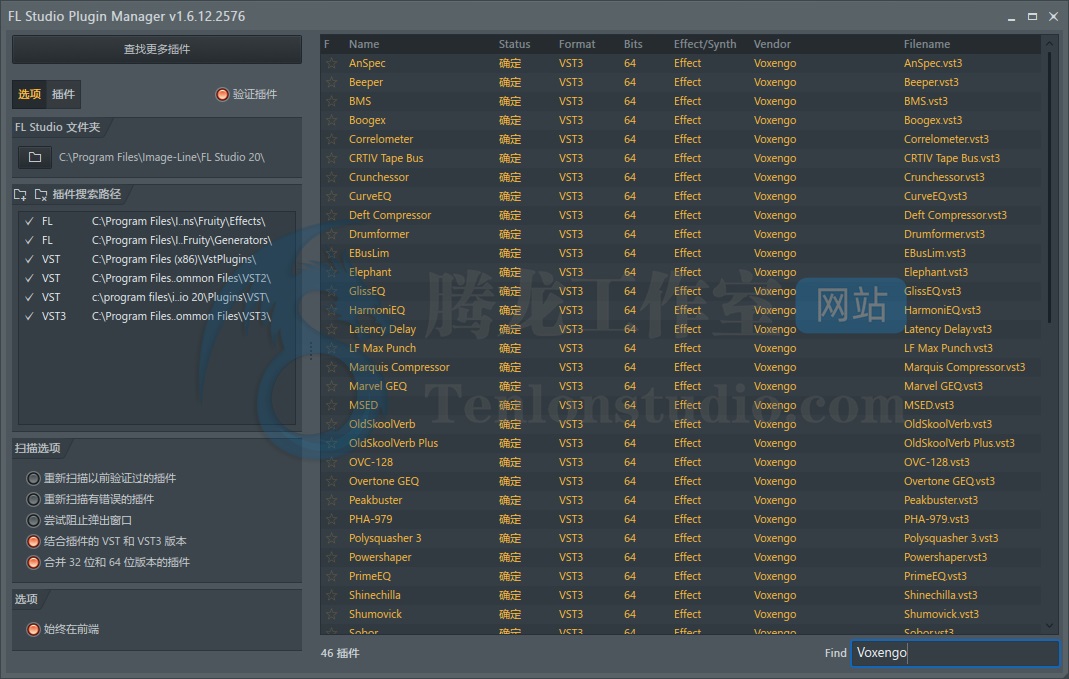The height and width of the screenshot is (679, 1069).
Task: Disable the 始终在前端 always-on-top option
Action: tap(34, 629)
